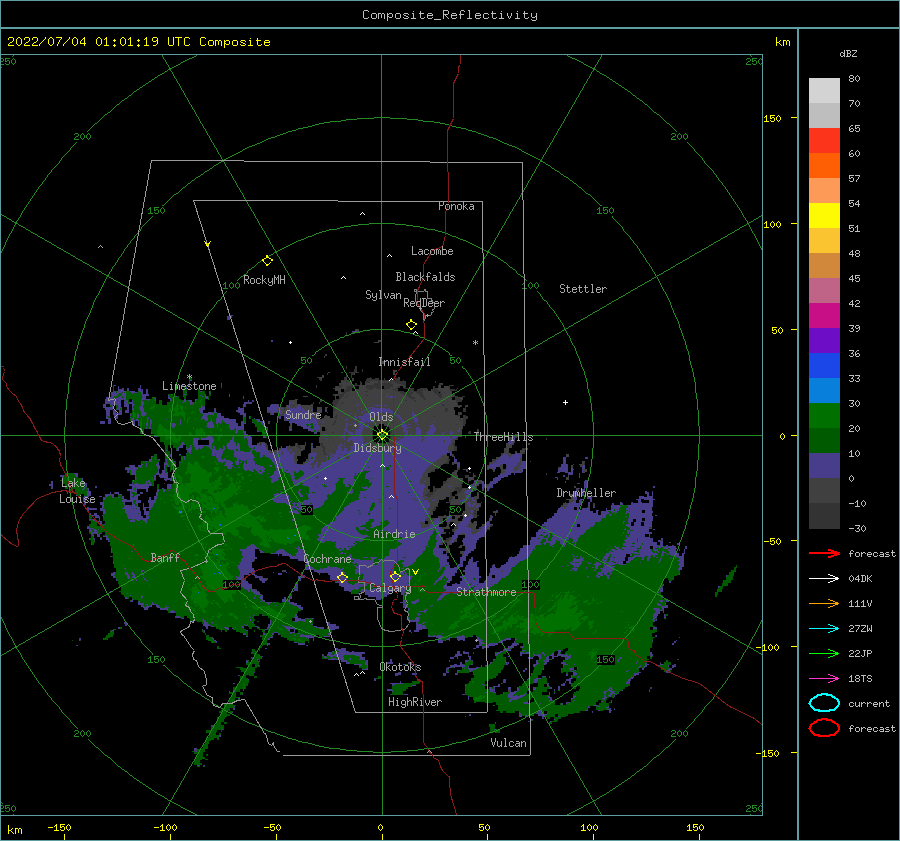This screenshot has width=900, height=841.
Task: Click the Ponoka city label
Action: click(456, 206)
